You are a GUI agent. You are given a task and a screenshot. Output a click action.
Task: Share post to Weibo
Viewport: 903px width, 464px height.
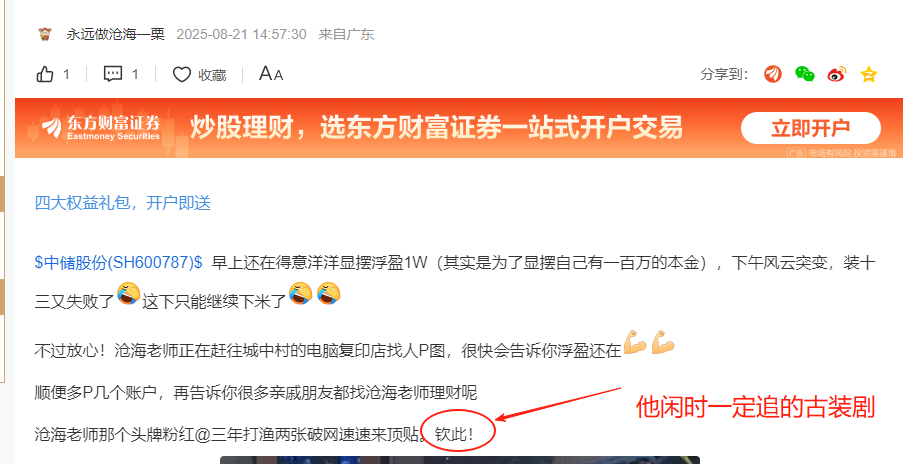(x=837, y=74)
